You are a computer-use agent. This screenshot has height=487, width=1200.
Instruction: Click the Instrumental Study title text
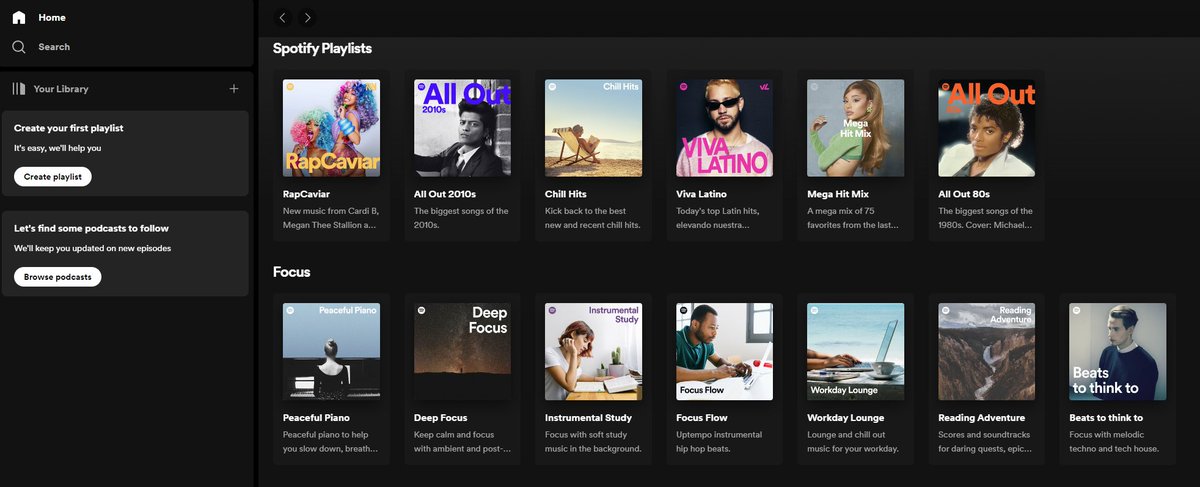588,418
